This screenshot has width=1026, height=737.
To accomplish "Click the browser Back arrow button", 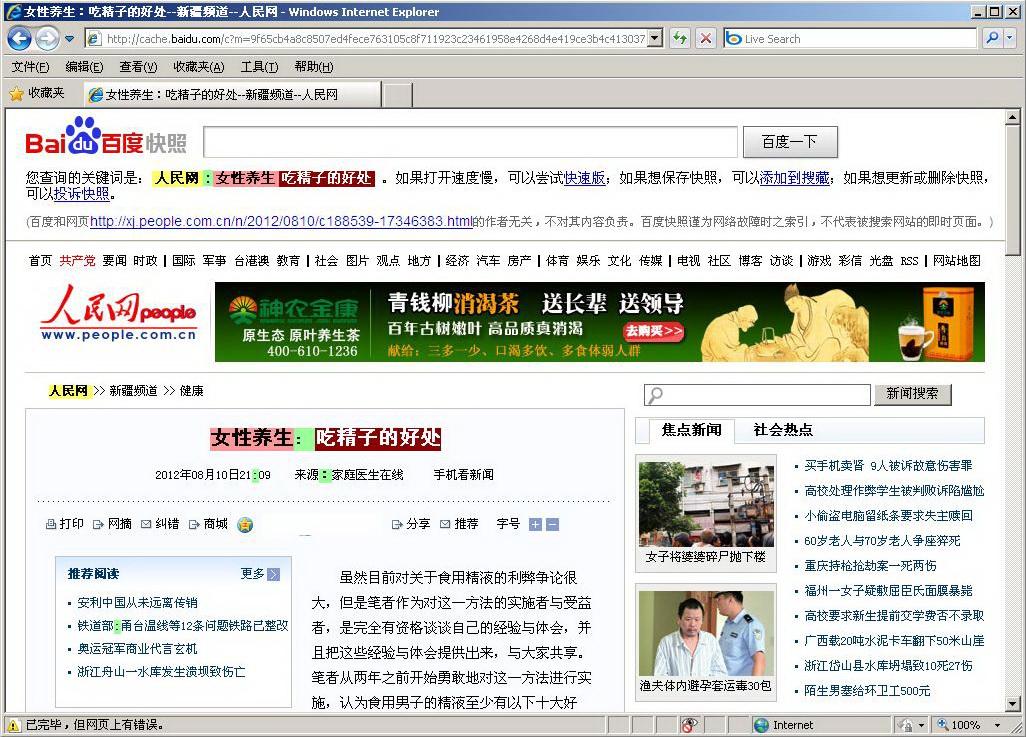I will [19, 39].
